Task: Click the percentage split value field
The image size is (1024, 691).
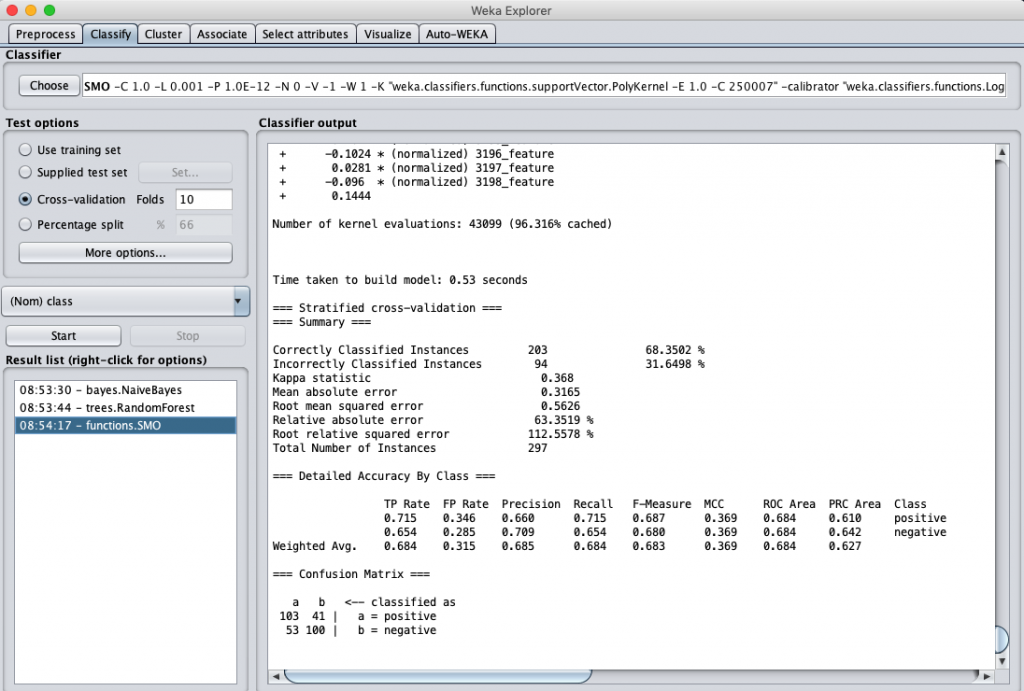Action: (204, 225)
